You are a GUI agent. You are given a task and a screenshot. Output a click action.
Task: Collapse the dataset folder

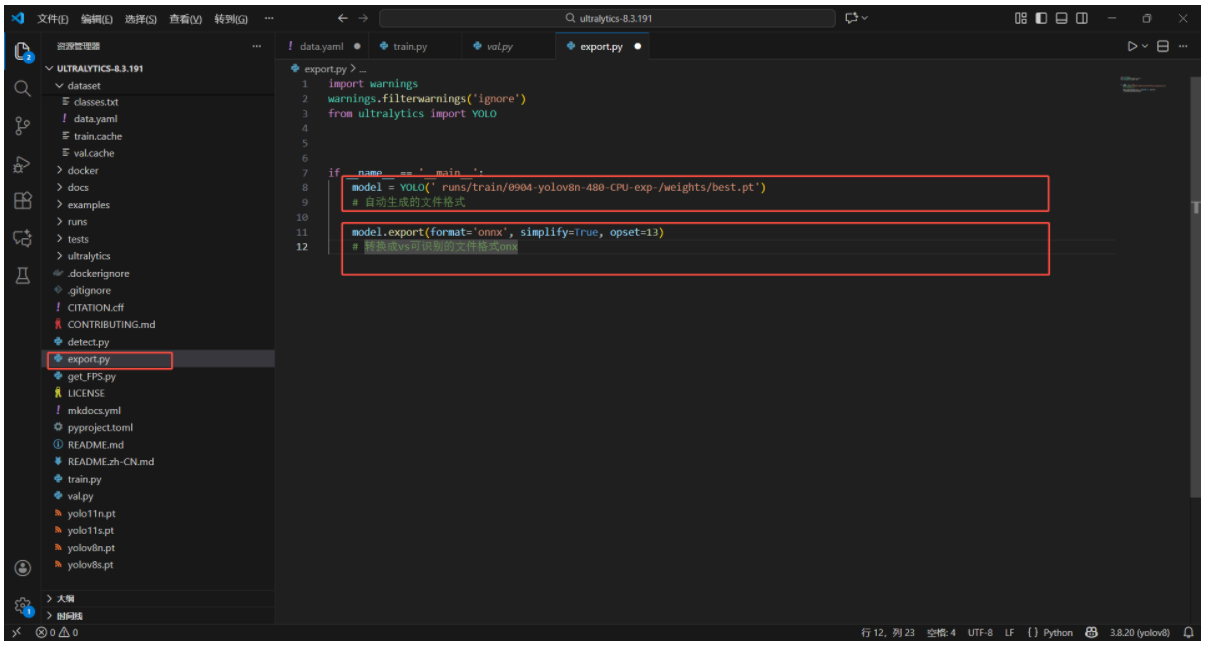tap(160, 85)
